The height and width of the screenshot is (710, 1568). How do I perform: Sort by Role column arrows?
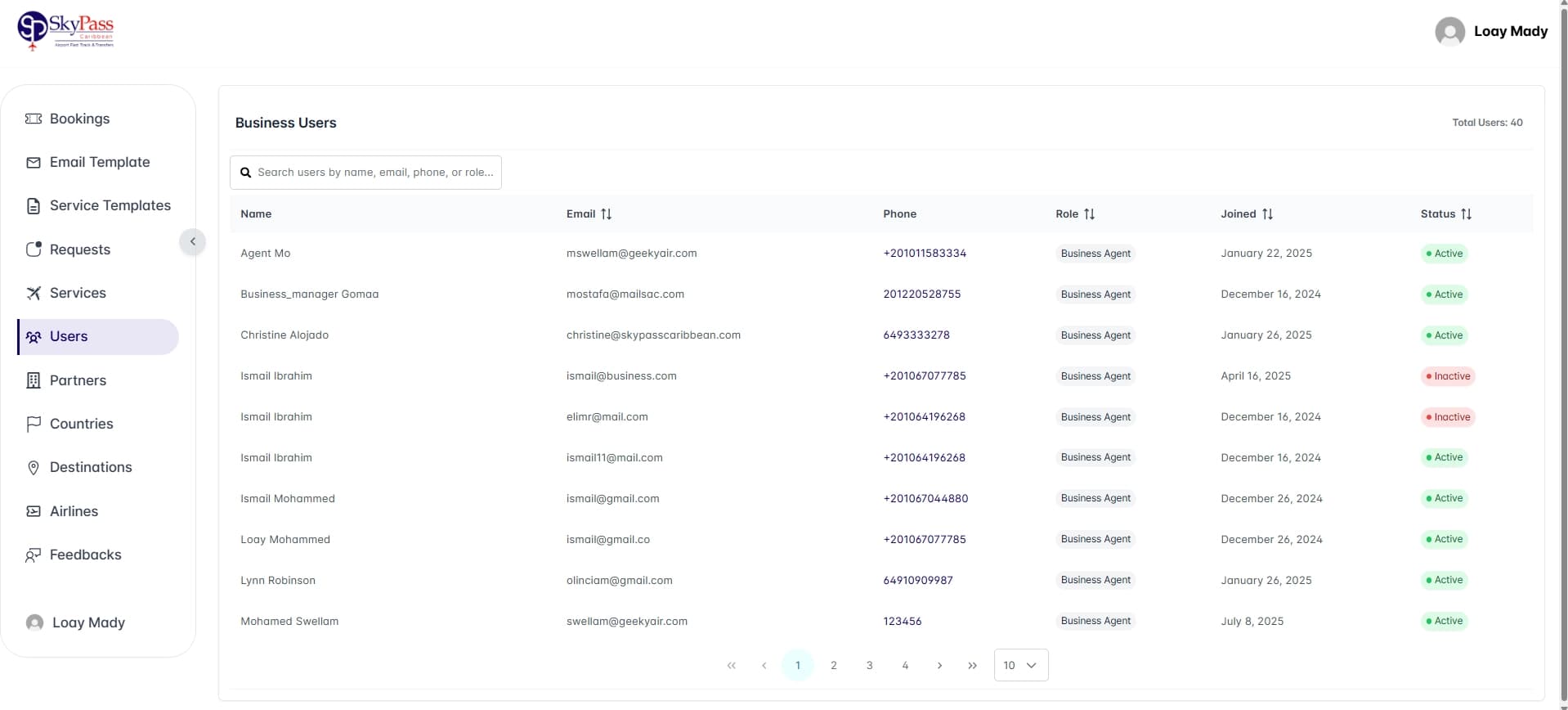pos(1089,214)
